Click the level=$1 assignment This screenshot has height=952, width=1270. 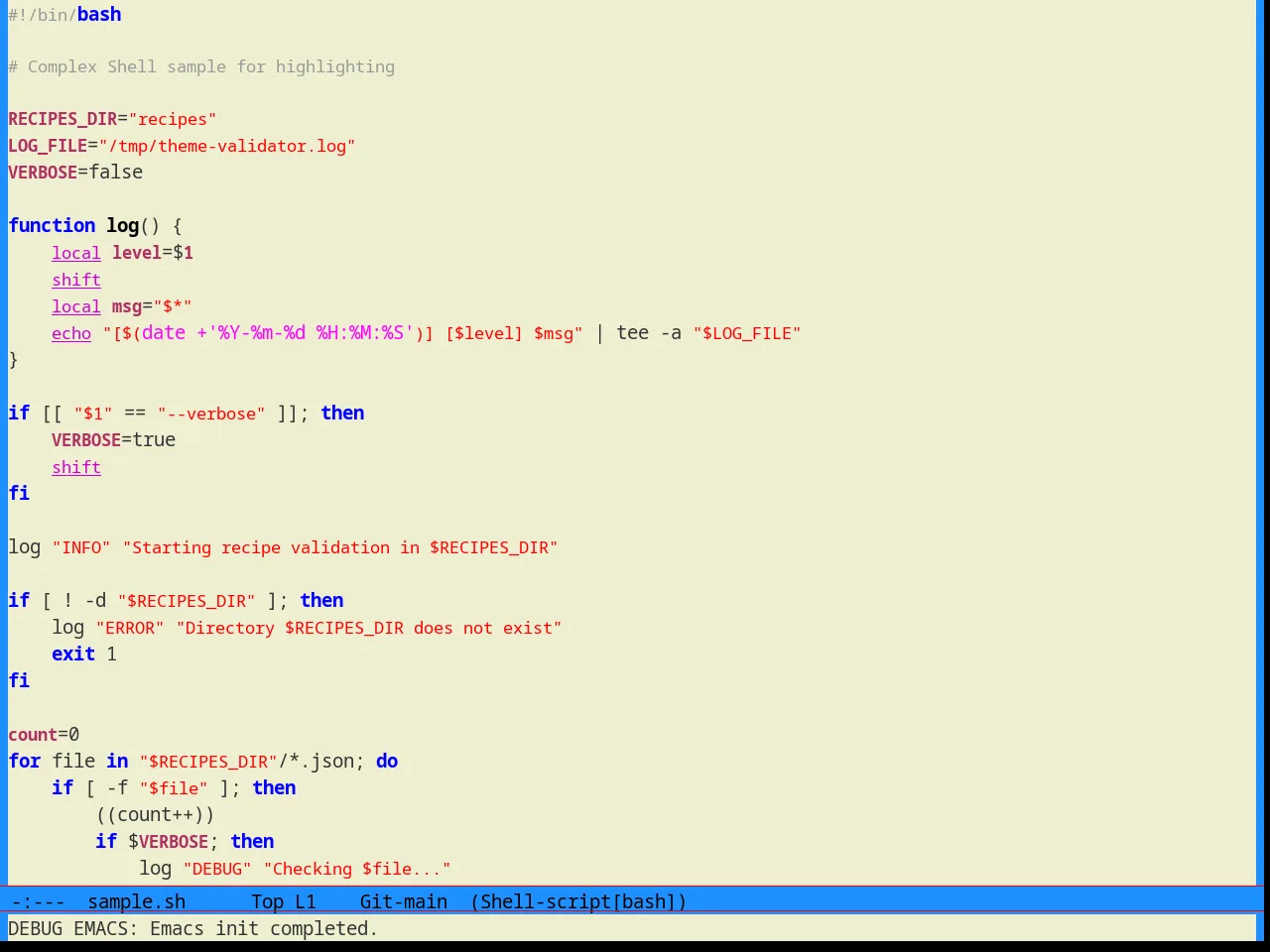click(x=153, y=253)
